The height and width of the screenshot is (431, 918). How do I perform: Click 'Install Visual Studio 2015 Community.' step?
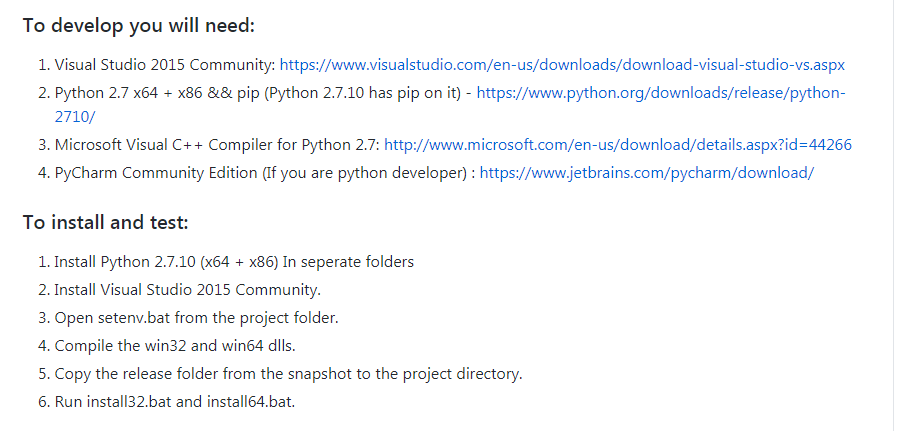click(187, 290)
